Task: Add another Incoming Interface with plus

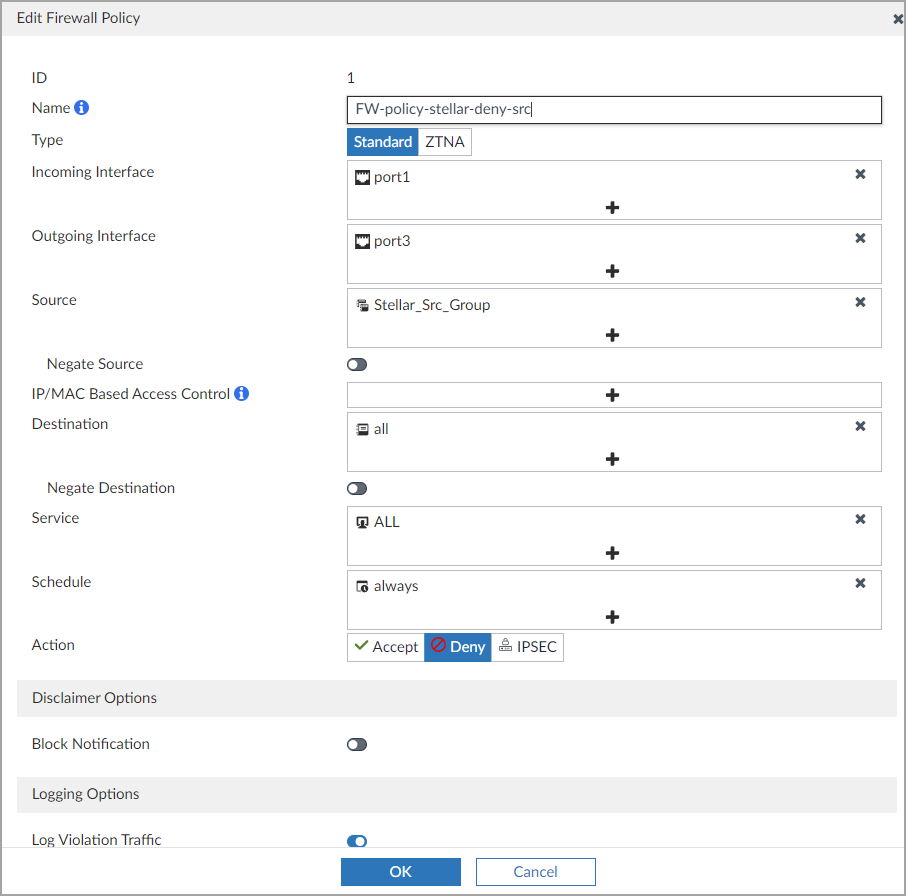Action: click(613, 207)
